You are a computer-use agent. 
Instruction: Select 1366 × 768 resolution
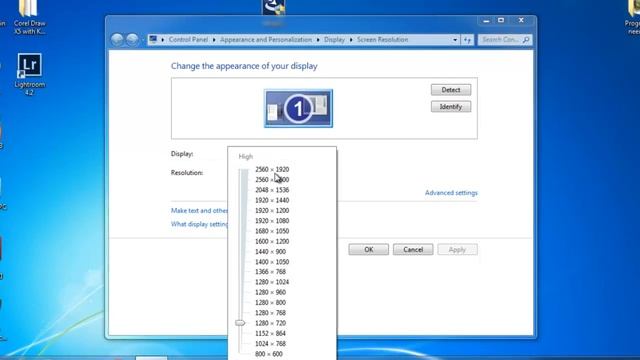[x=270, y=272]
